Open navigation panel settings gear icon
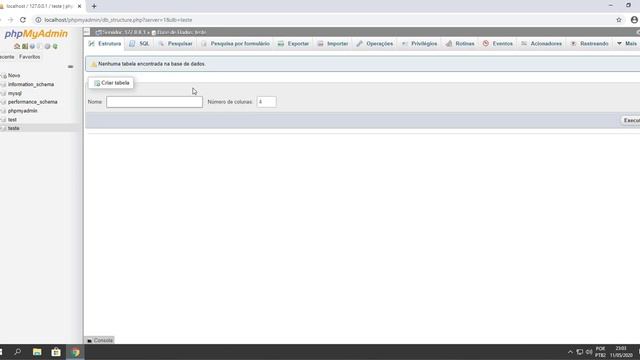 [x=47, y=47]
